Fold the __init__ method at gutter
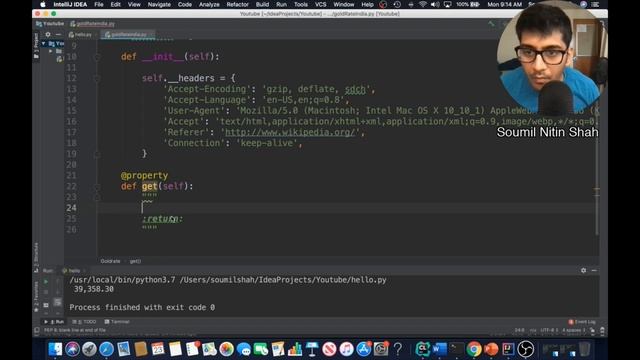Viewport: 640px width, 360px height. (97, 57)
